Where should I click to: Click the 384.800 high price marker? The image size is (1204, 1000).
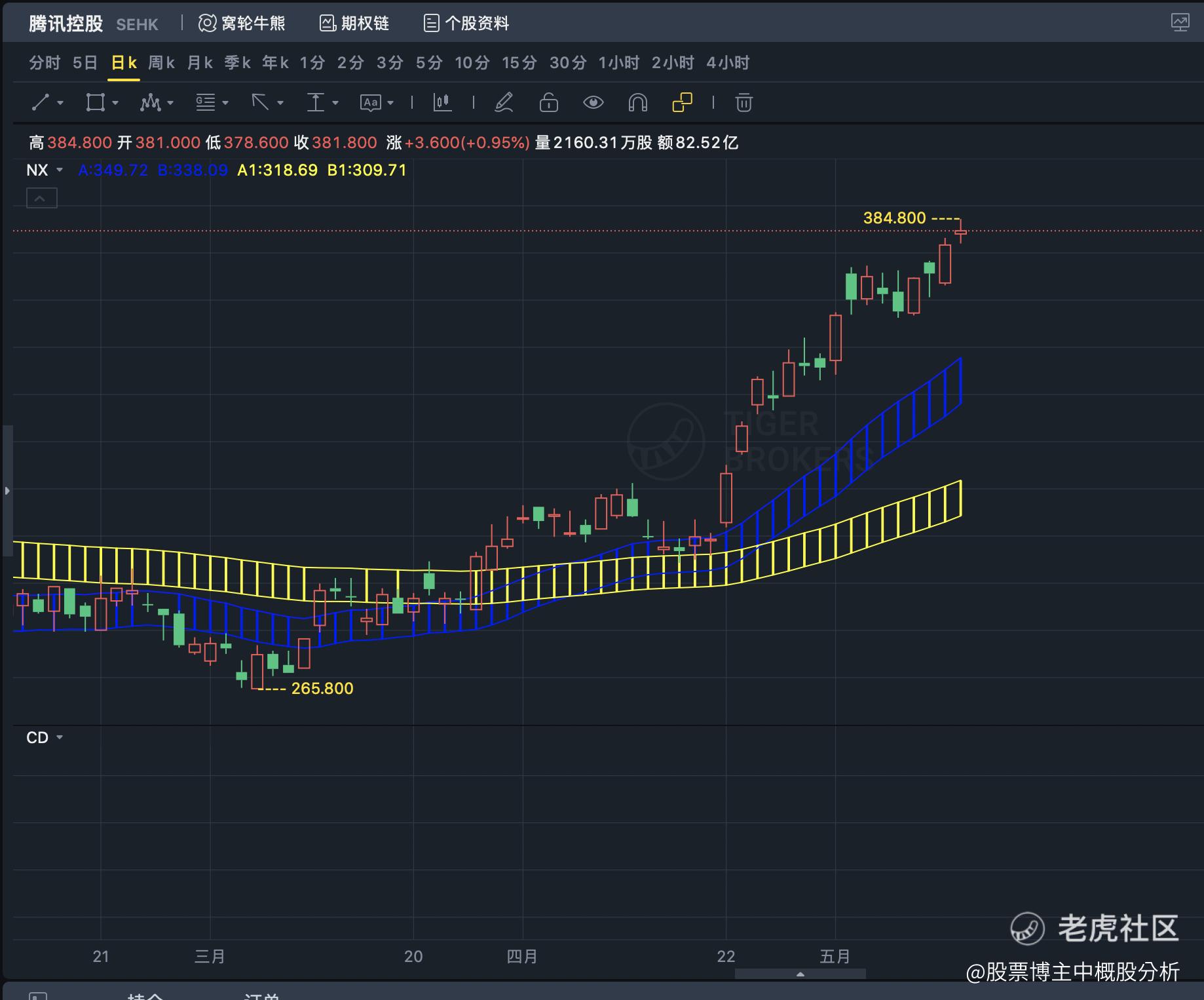coord(895,218)
